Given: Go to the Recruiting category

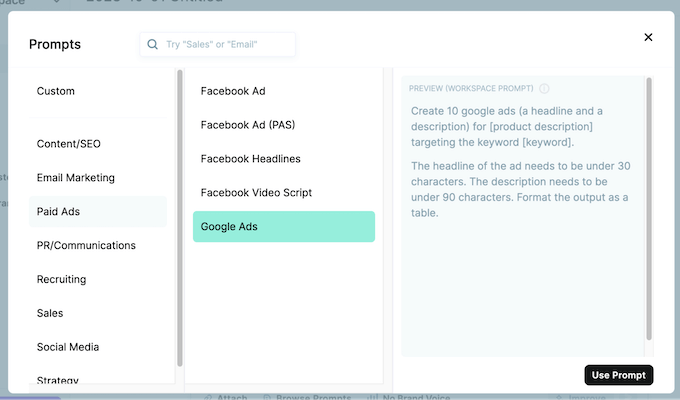Looking at the screenshot, I should pyautogui.click(x=61, y=280).
